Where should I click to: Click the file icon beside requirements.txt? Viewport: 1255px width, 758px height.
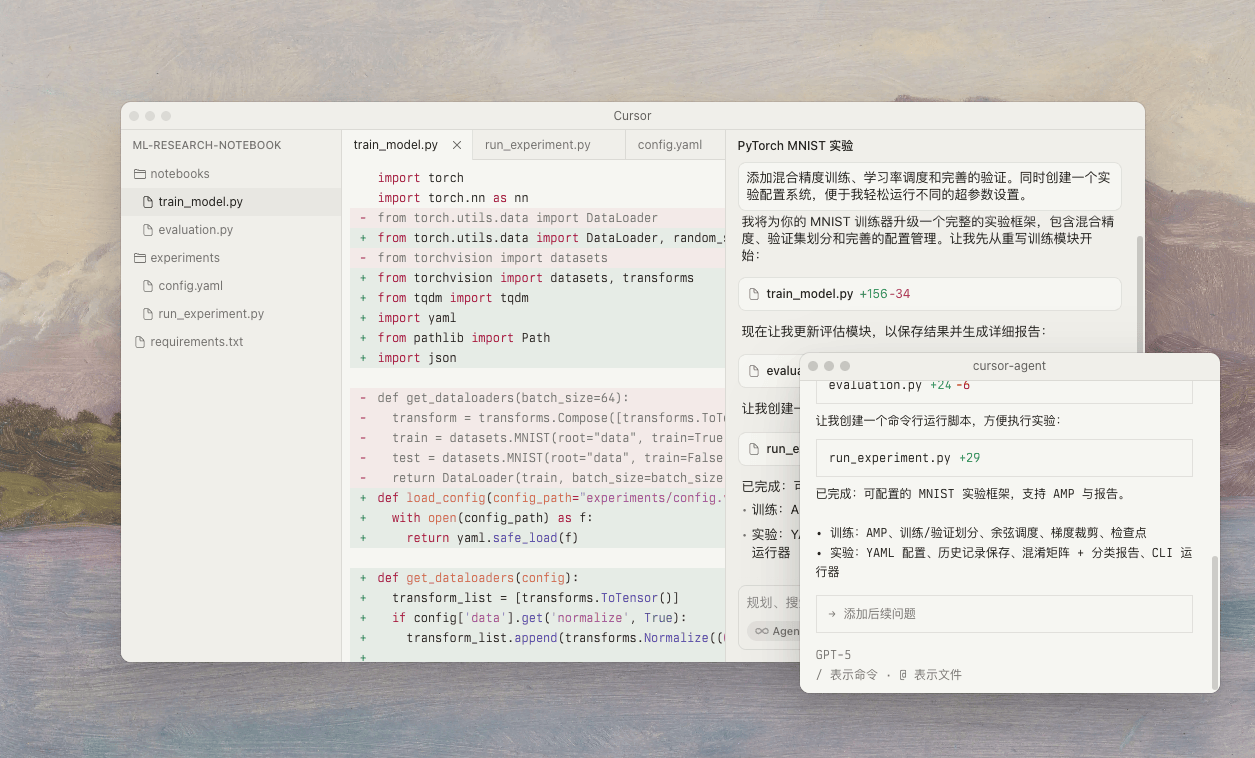pyautogui.click(x=140, y=342)
